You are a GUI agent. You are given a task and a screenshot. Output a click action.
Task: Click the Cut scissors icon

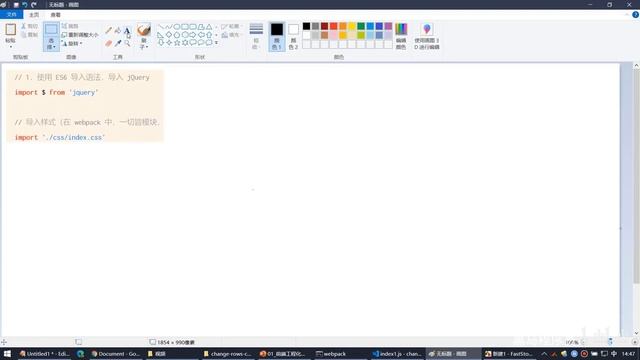pos(24,26)
